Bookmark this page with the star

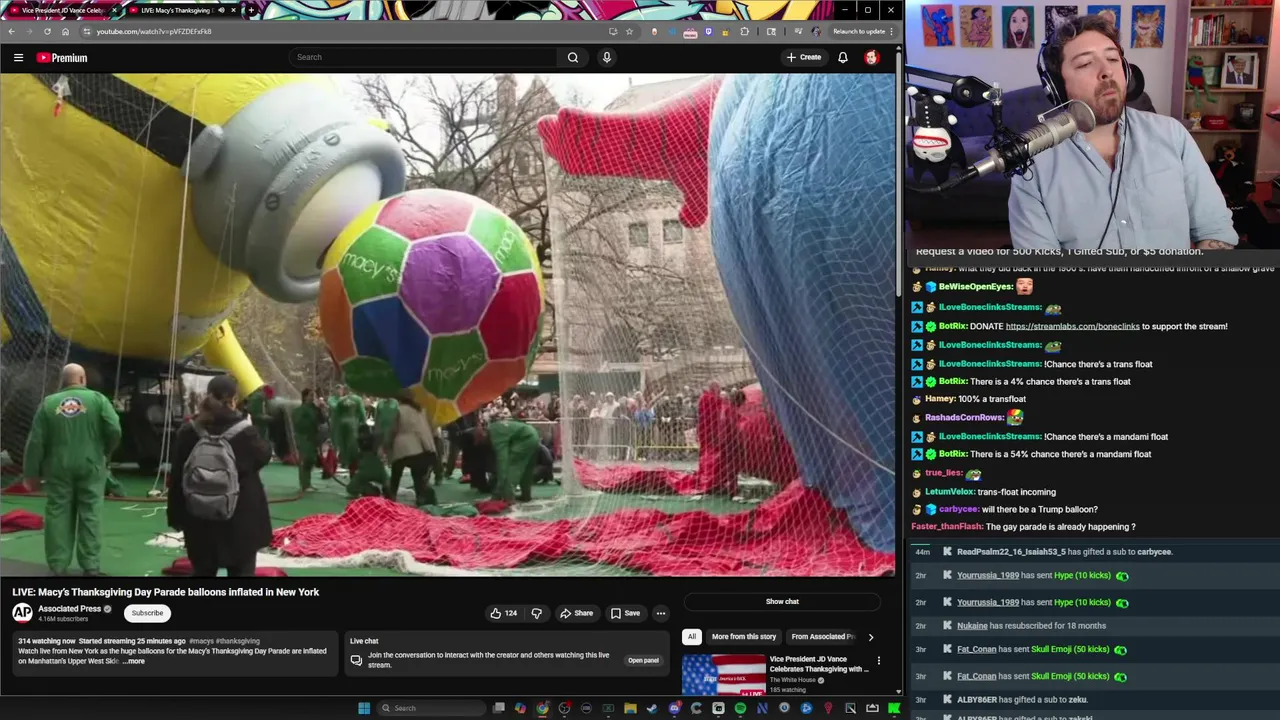tap(629, 31)
